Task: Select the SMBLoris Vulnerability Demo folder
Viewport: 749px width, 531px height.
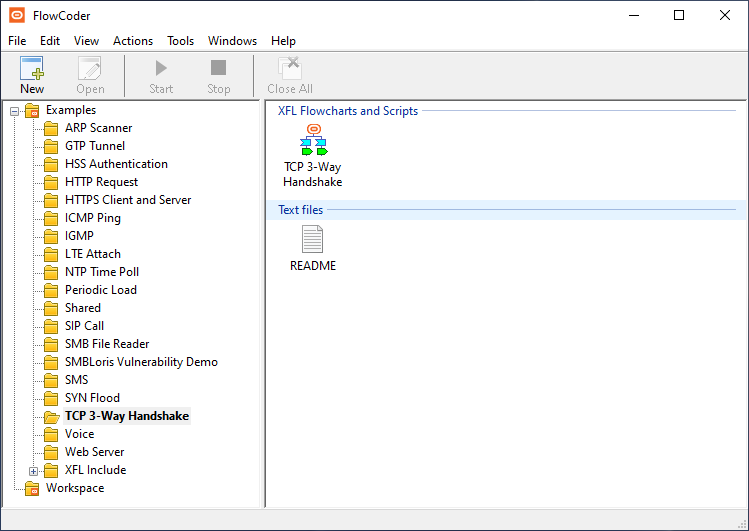Action: click(x=141, y=362)
